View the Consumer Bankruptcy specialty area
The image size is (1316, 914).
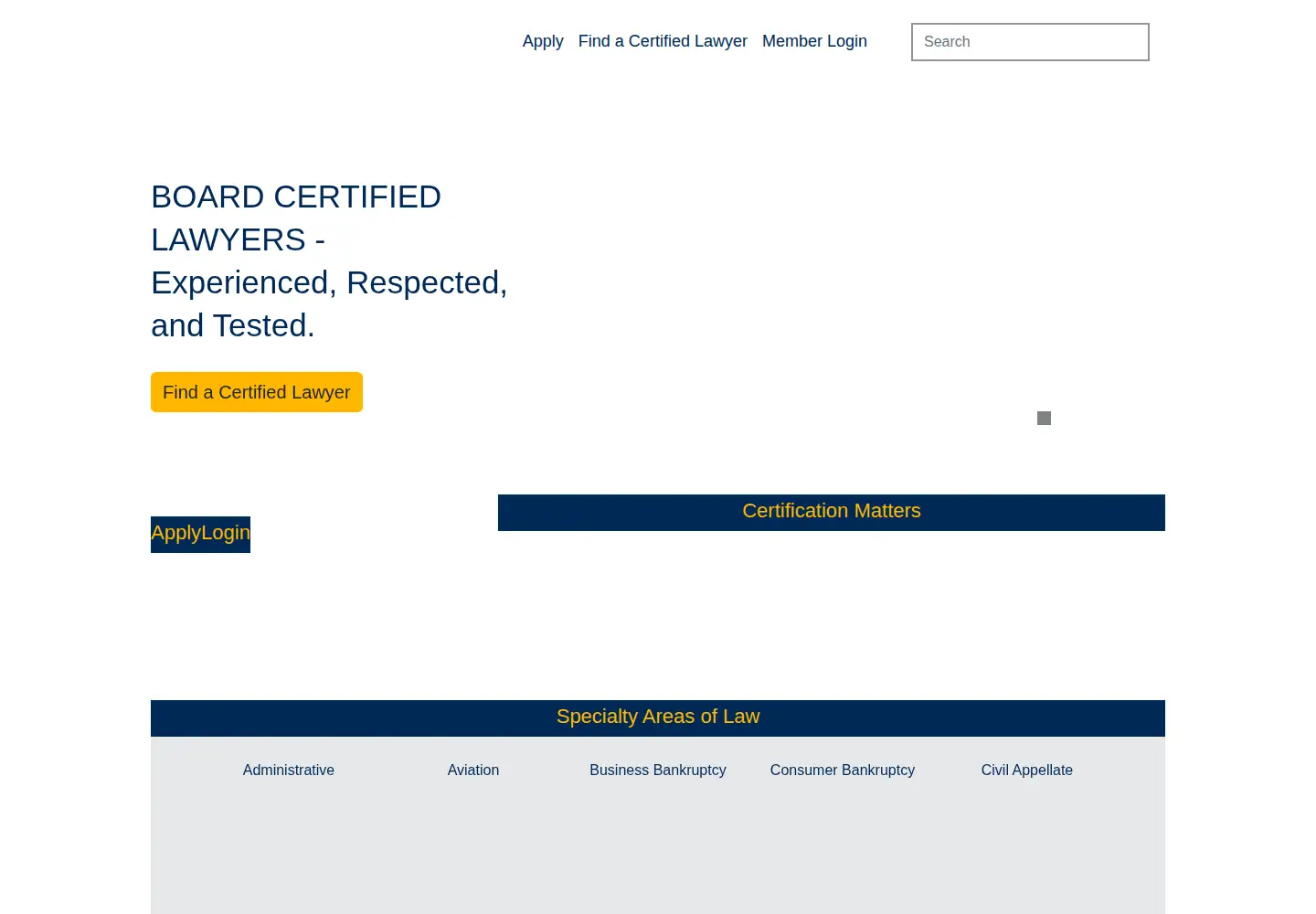tap(843, 771)
